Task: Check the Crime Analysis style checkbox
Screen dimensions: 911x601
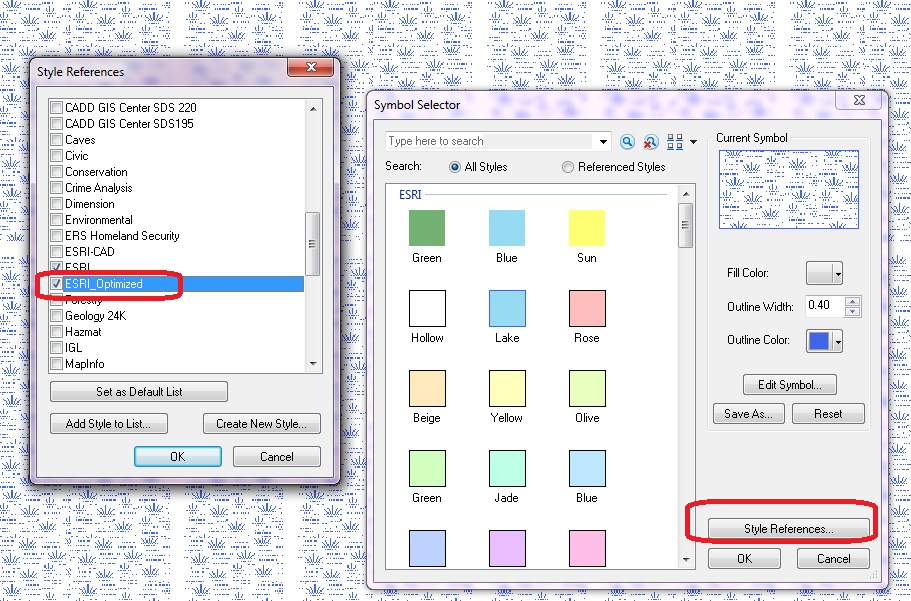Action: (x=56, y=188)
